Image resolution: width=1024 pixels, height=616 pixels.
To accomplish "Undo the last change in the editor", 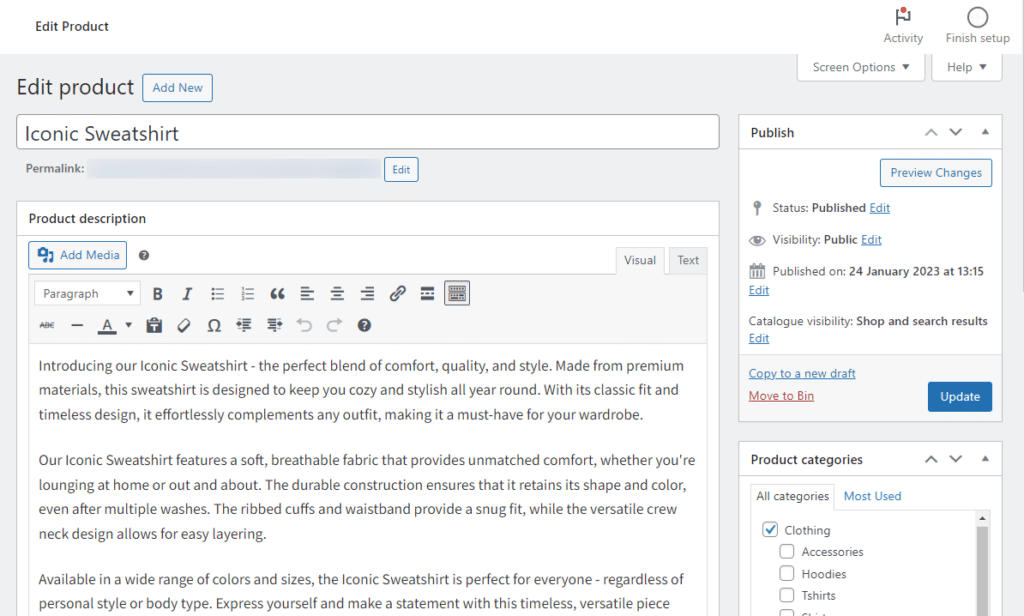I will (302, 325).
